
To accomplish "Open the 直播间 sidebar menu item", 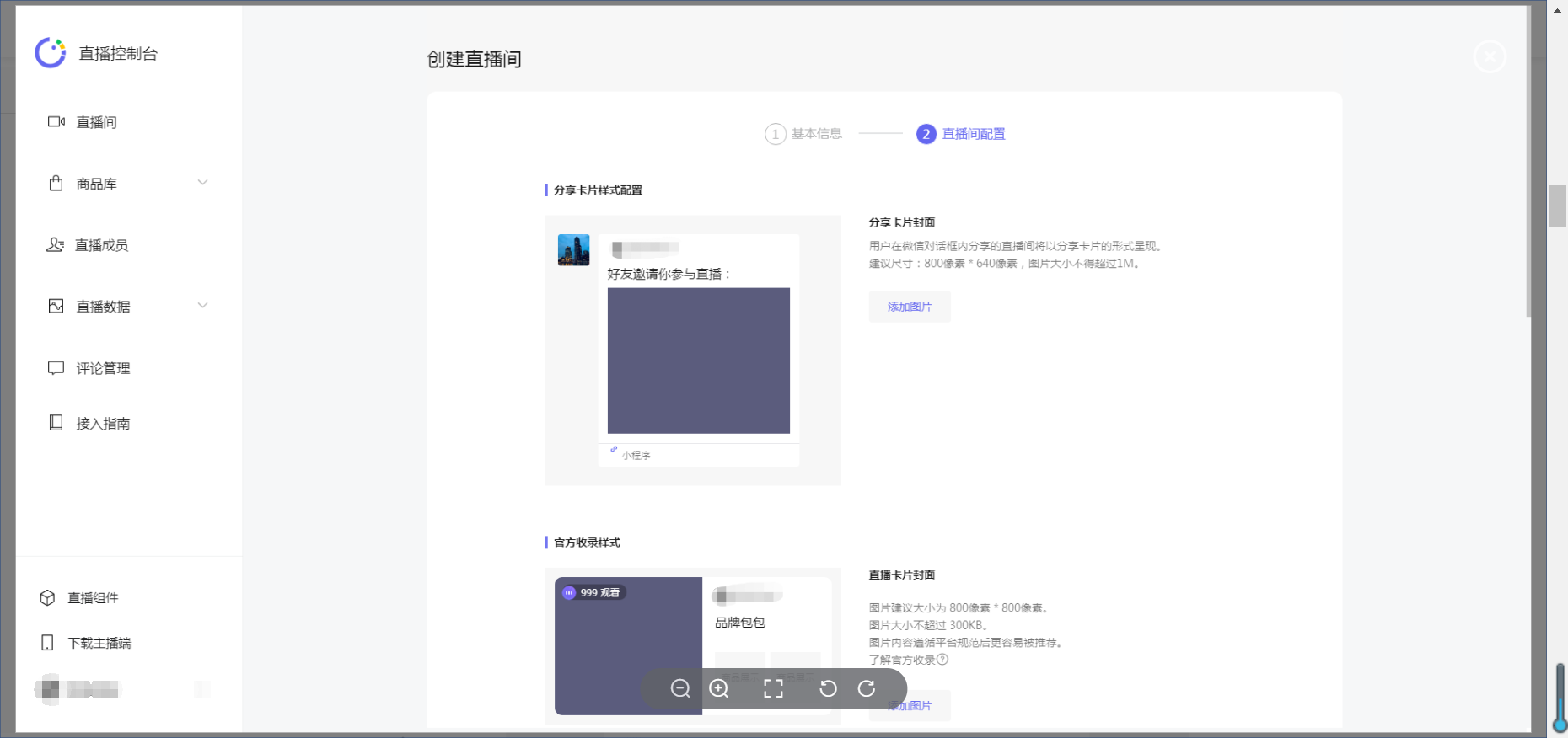I will click(96, 122).
